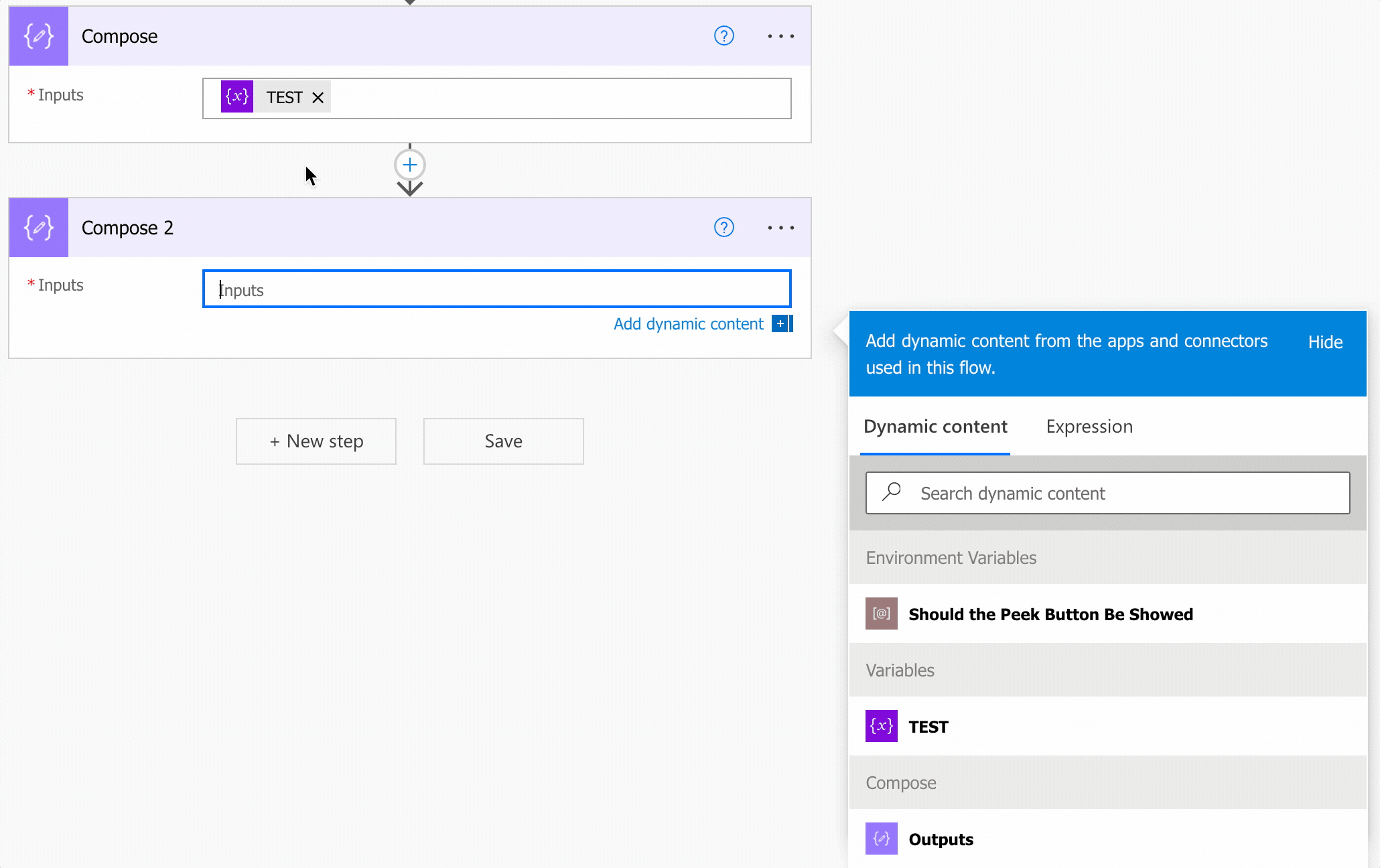
Task: Choose Outputs under Compose section
Action: (x=941, y=839)
